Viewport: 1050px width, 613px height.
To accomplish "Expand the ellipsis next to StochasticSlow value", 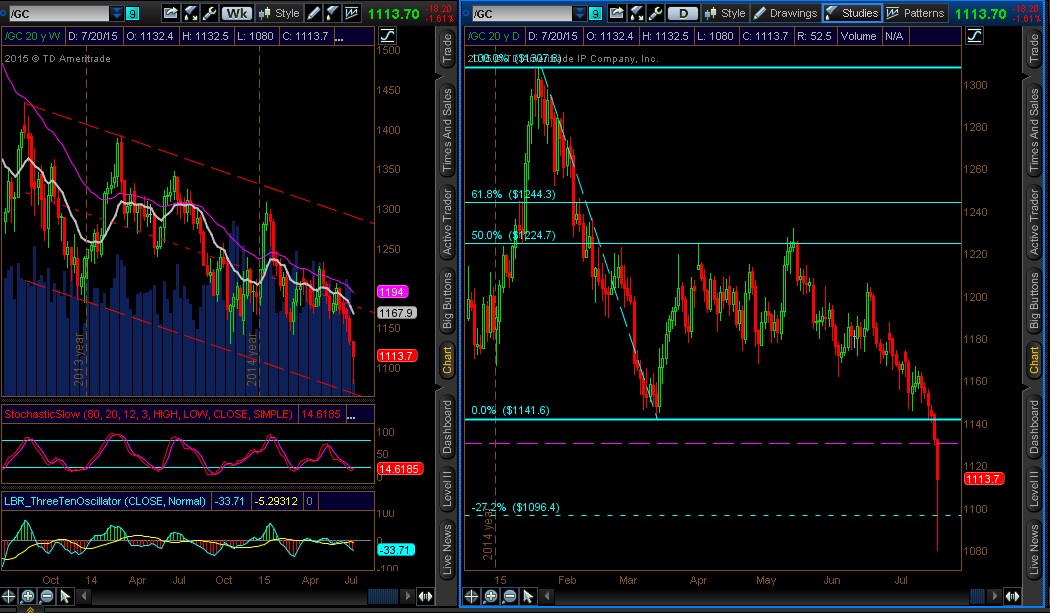I will pos(351,415).
